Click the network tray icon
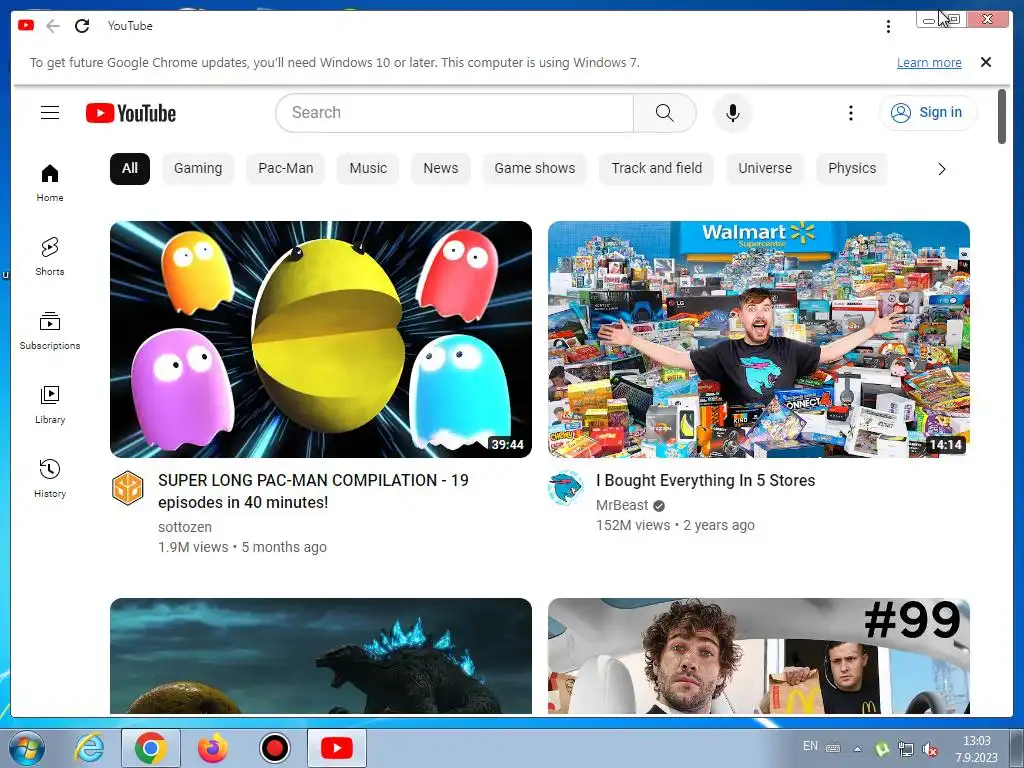 [x=906, y=749]
